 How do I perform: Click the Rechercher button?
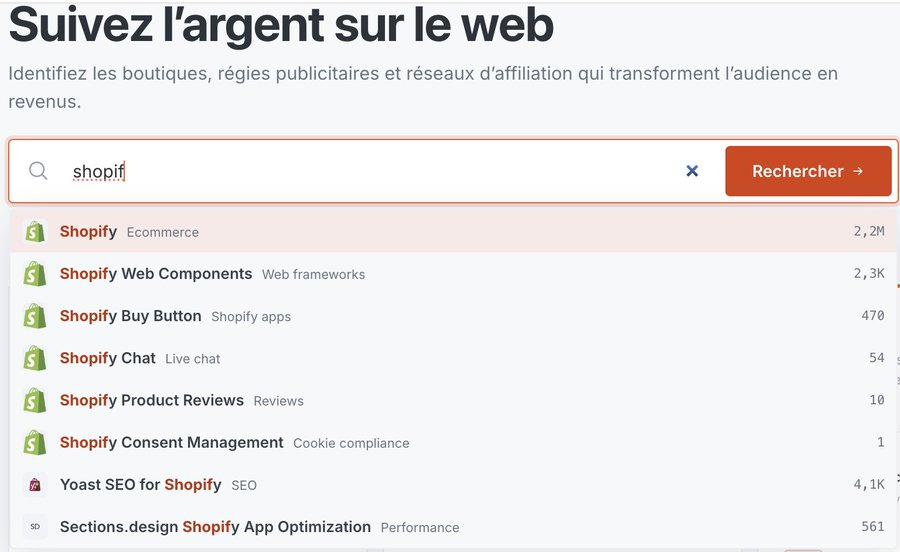coord(808,171)
